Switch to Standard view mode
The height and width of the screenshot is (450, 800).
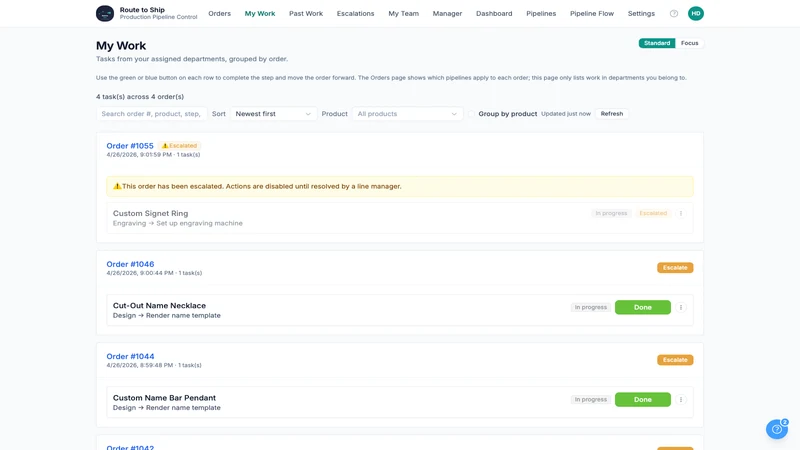(657, 43)
